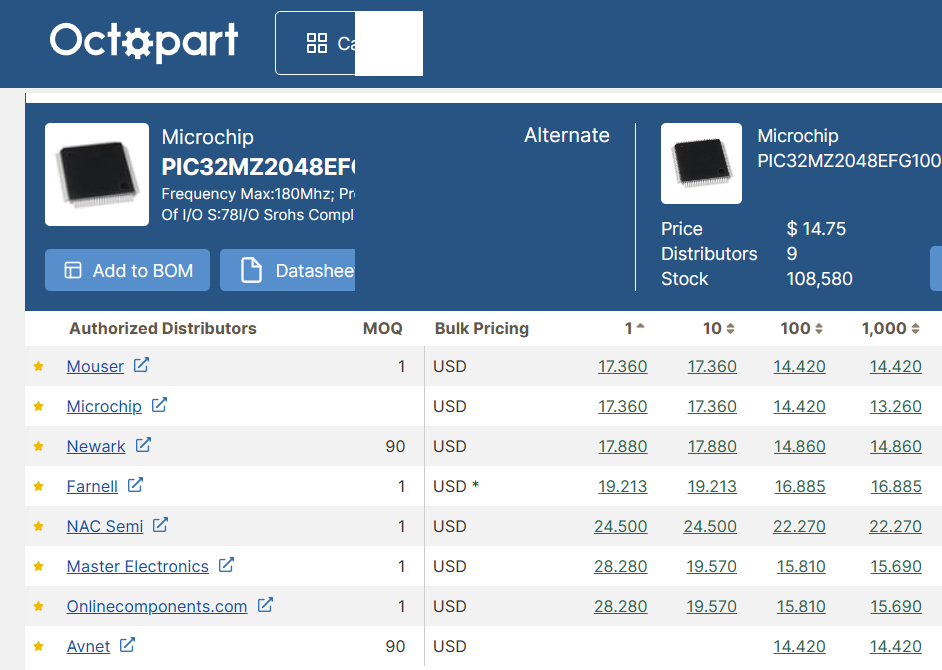Open the Newark distributor link
This screenshot has width=942, height=670.
point(96,446)
